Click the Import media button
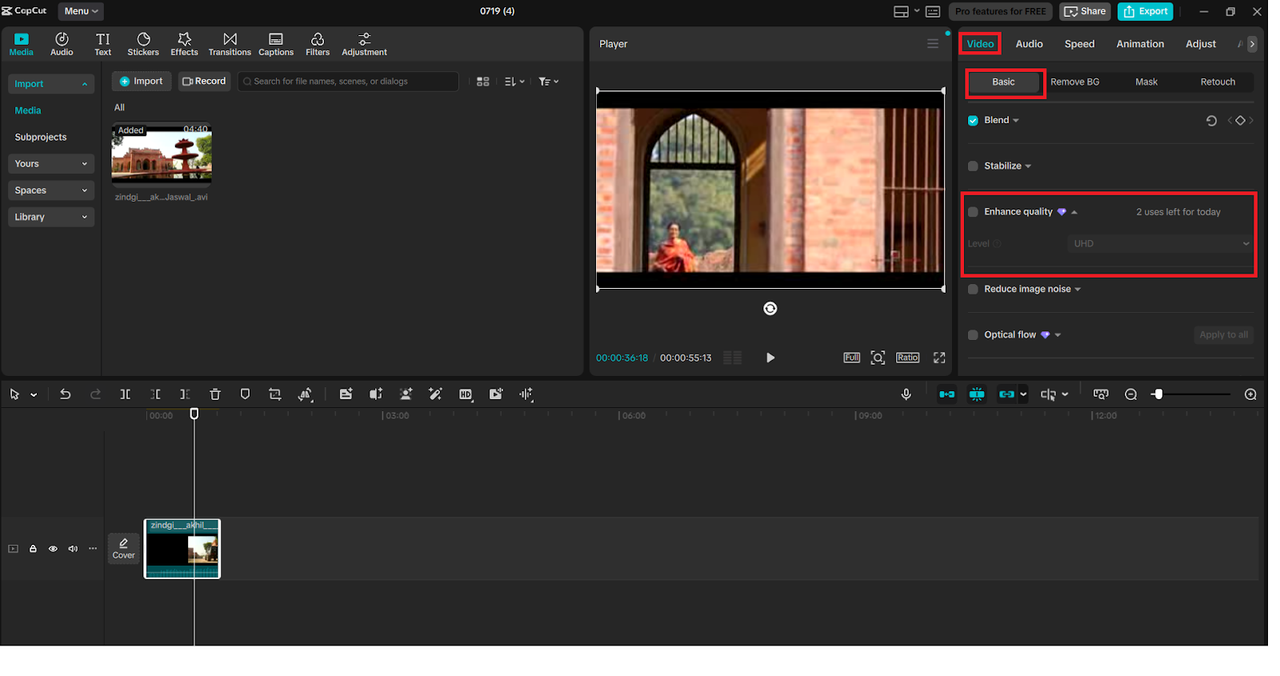This screenshot has width=1280, height=676. click(x=141, y=81)
